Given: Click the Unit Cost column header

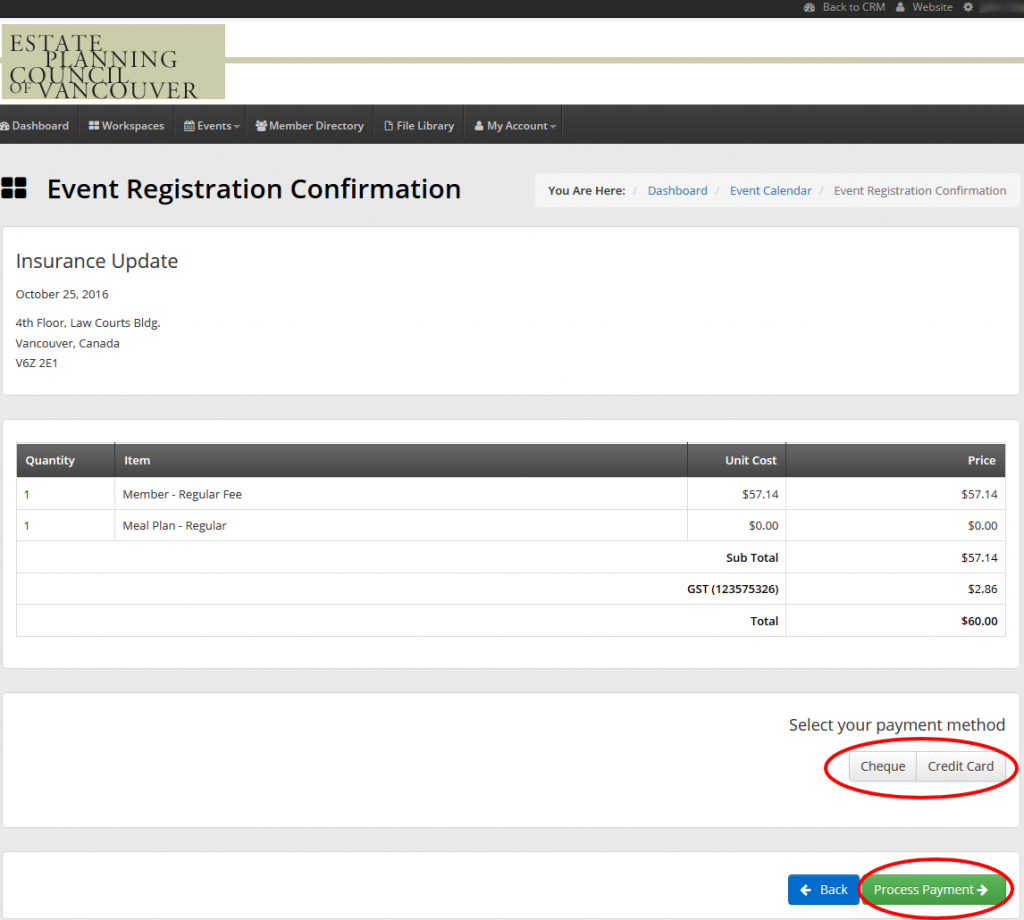Looking at the screenshot, I should [x=737, y=460].
